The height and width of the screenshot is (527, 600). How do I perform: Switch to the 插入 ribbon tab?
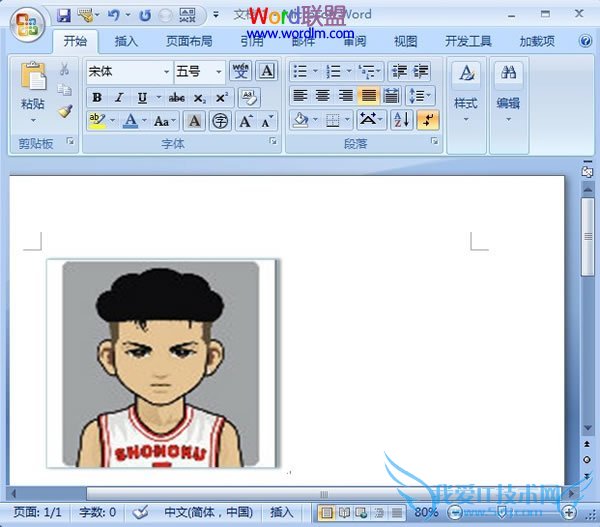coord(126,42)
